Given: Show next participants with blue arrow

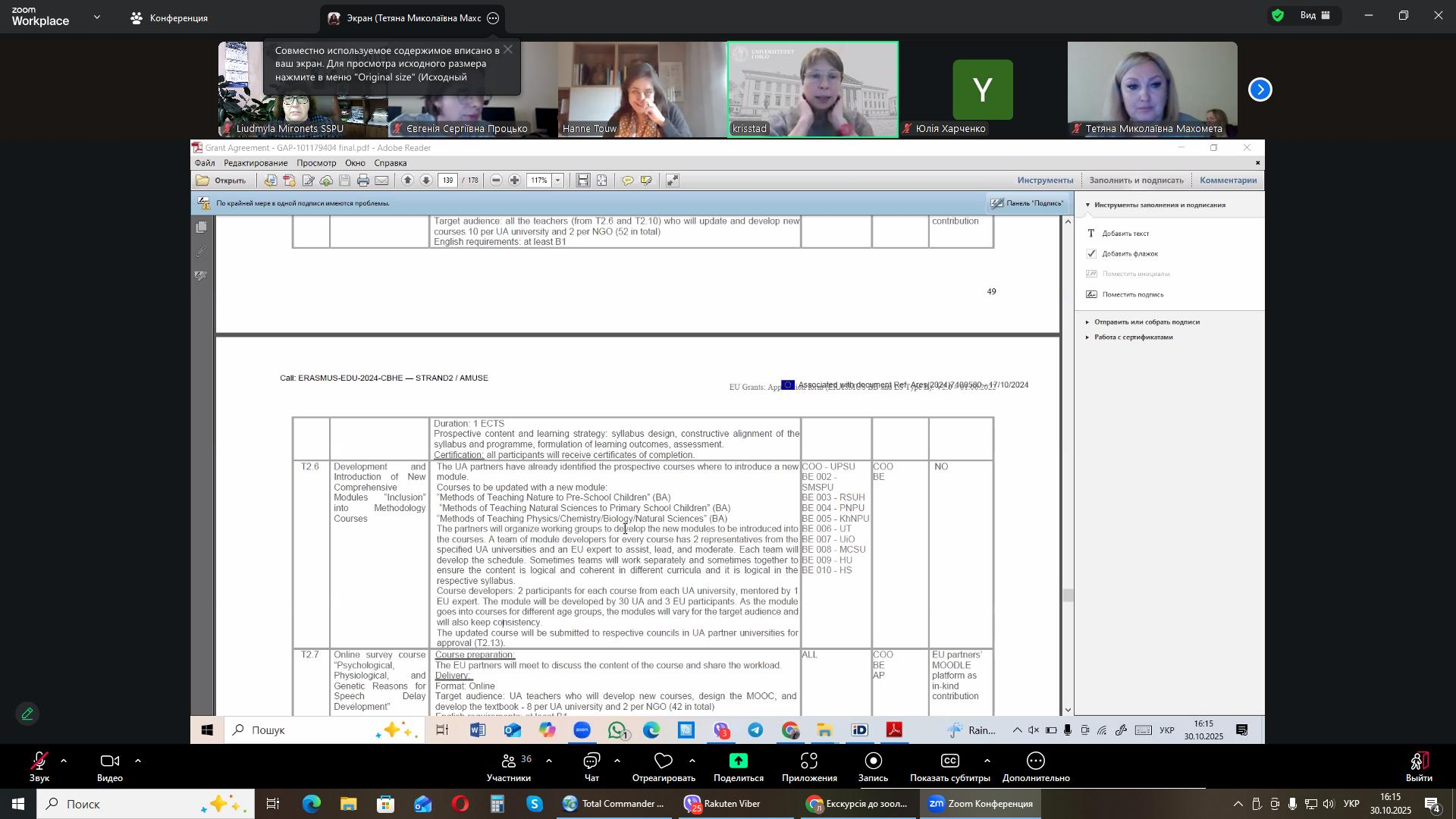Looking at the screenshot, I should coord(1260,90).
